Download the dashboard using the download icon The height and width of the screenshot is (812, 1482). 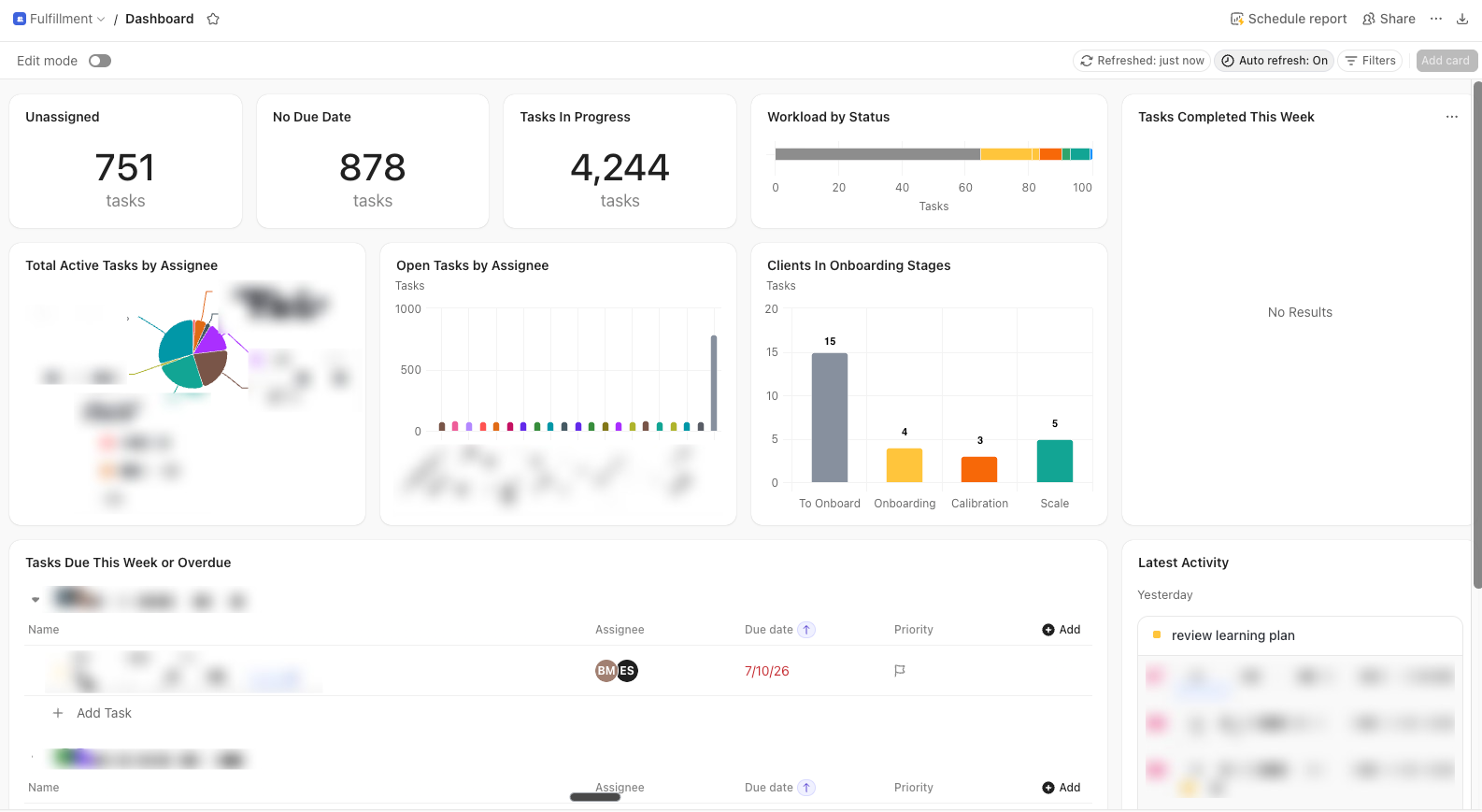(x=1462, y=19)
